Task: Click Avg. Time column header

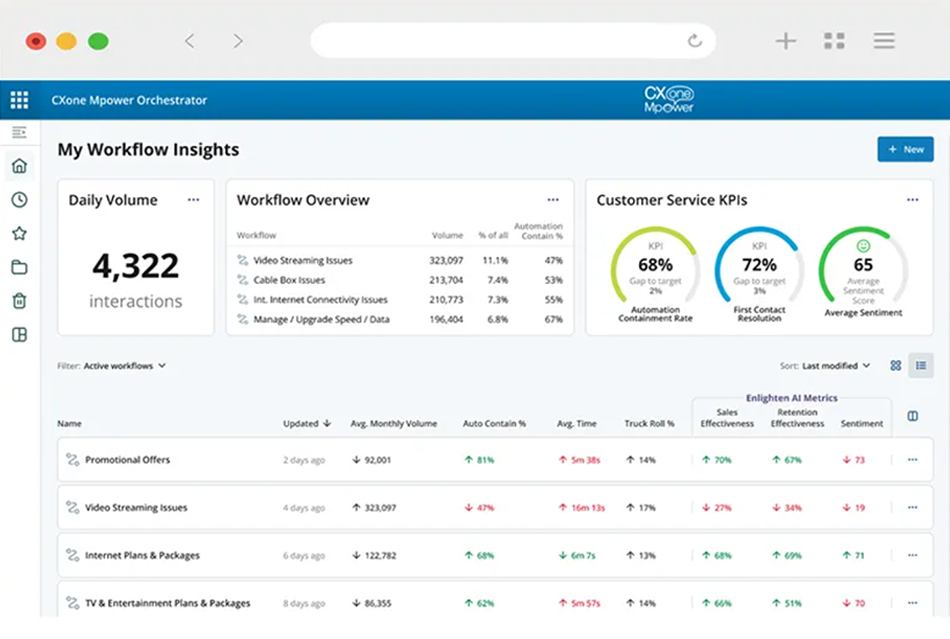Action: pos(577,423)
